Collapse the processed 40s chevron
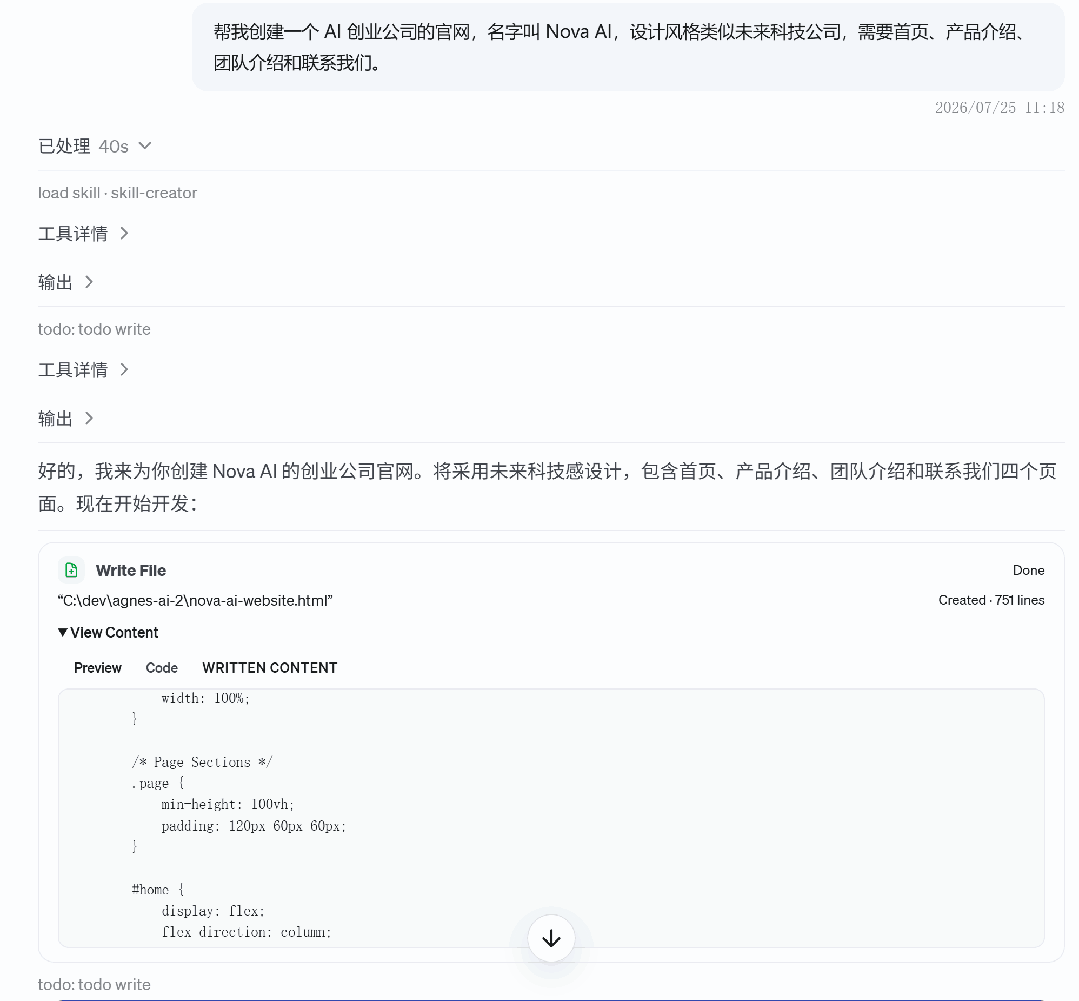Screen dimensions: 1079x1001 click(x=145, y=146)
